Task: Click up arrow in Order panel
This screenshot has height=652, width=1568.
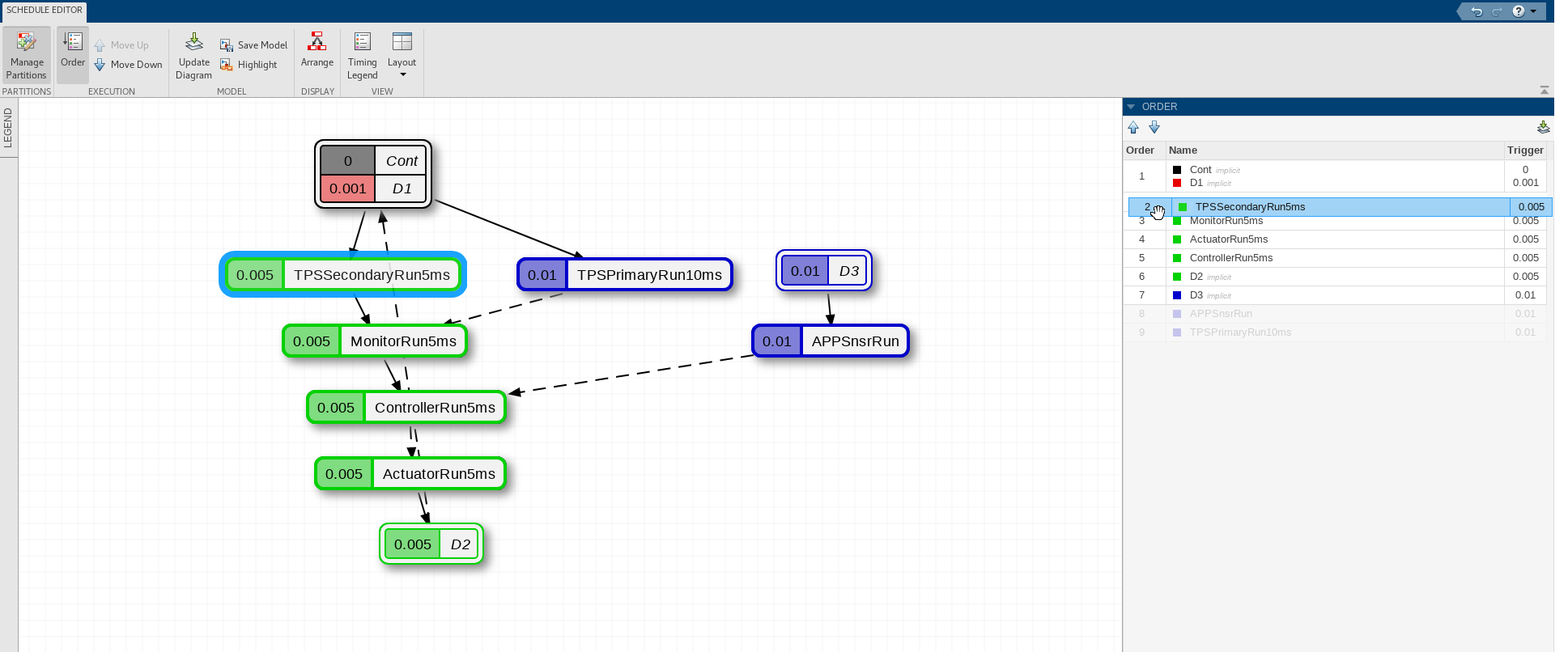Action: (1133, 127)
